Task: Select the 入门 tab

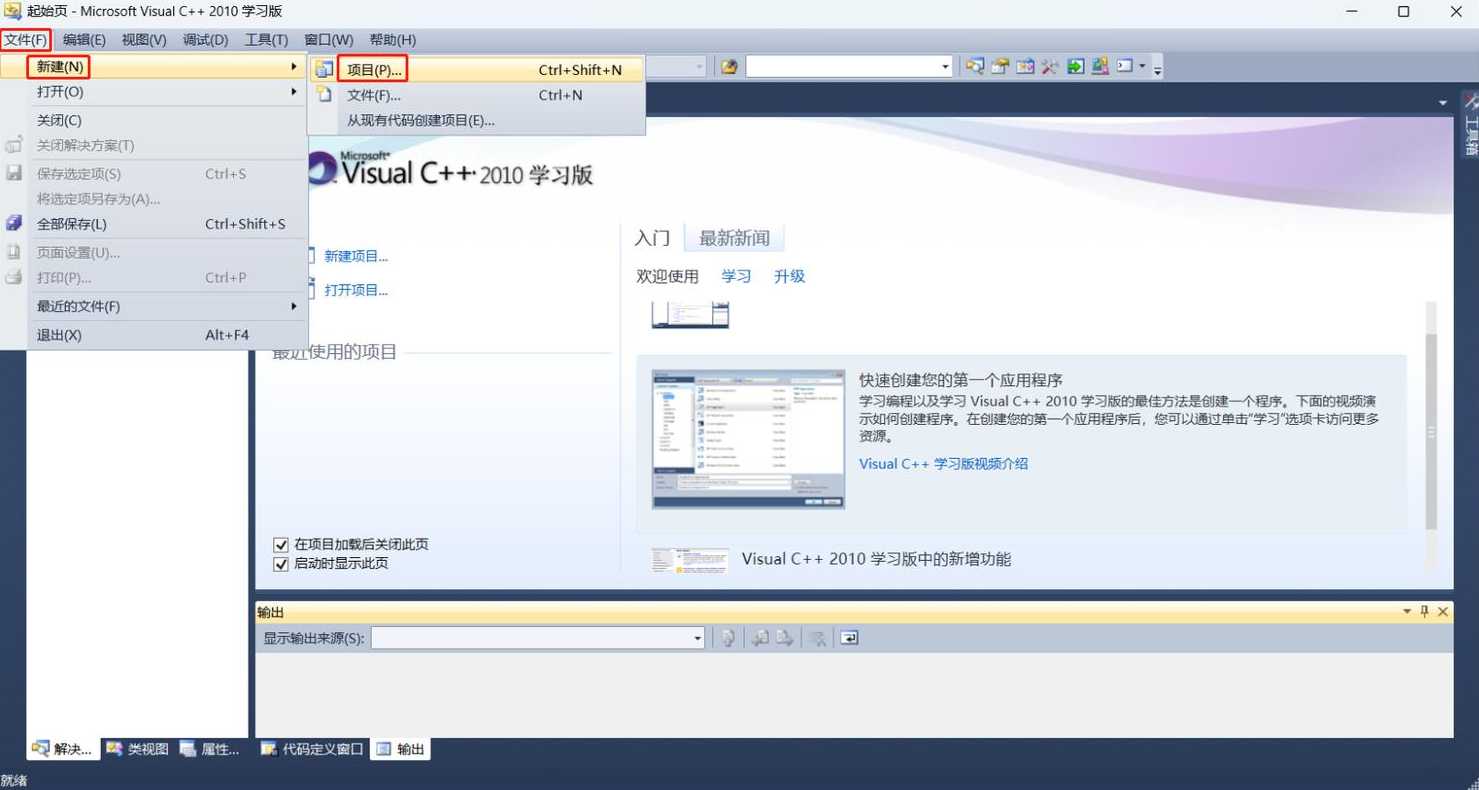Action: point(652,238)
